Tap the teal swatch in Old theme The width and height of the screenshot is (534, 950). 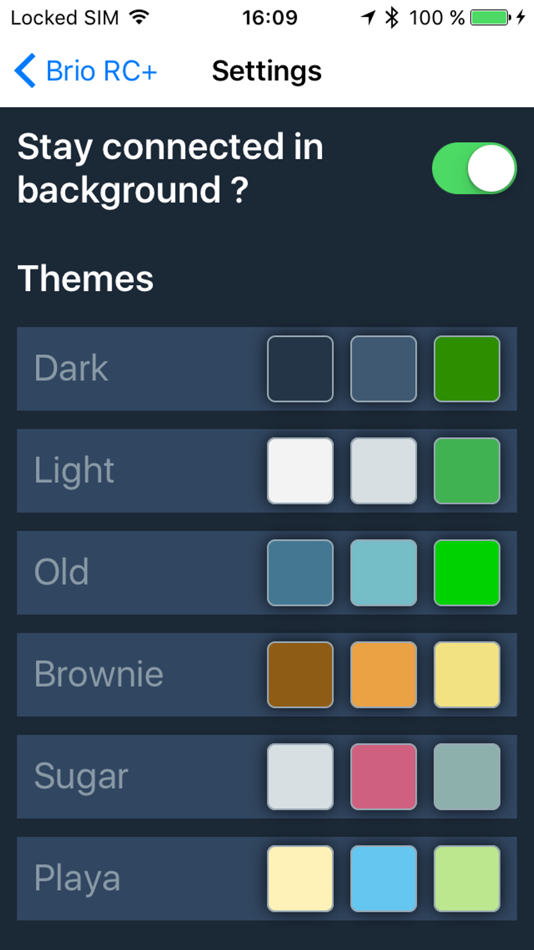(384, 572)
